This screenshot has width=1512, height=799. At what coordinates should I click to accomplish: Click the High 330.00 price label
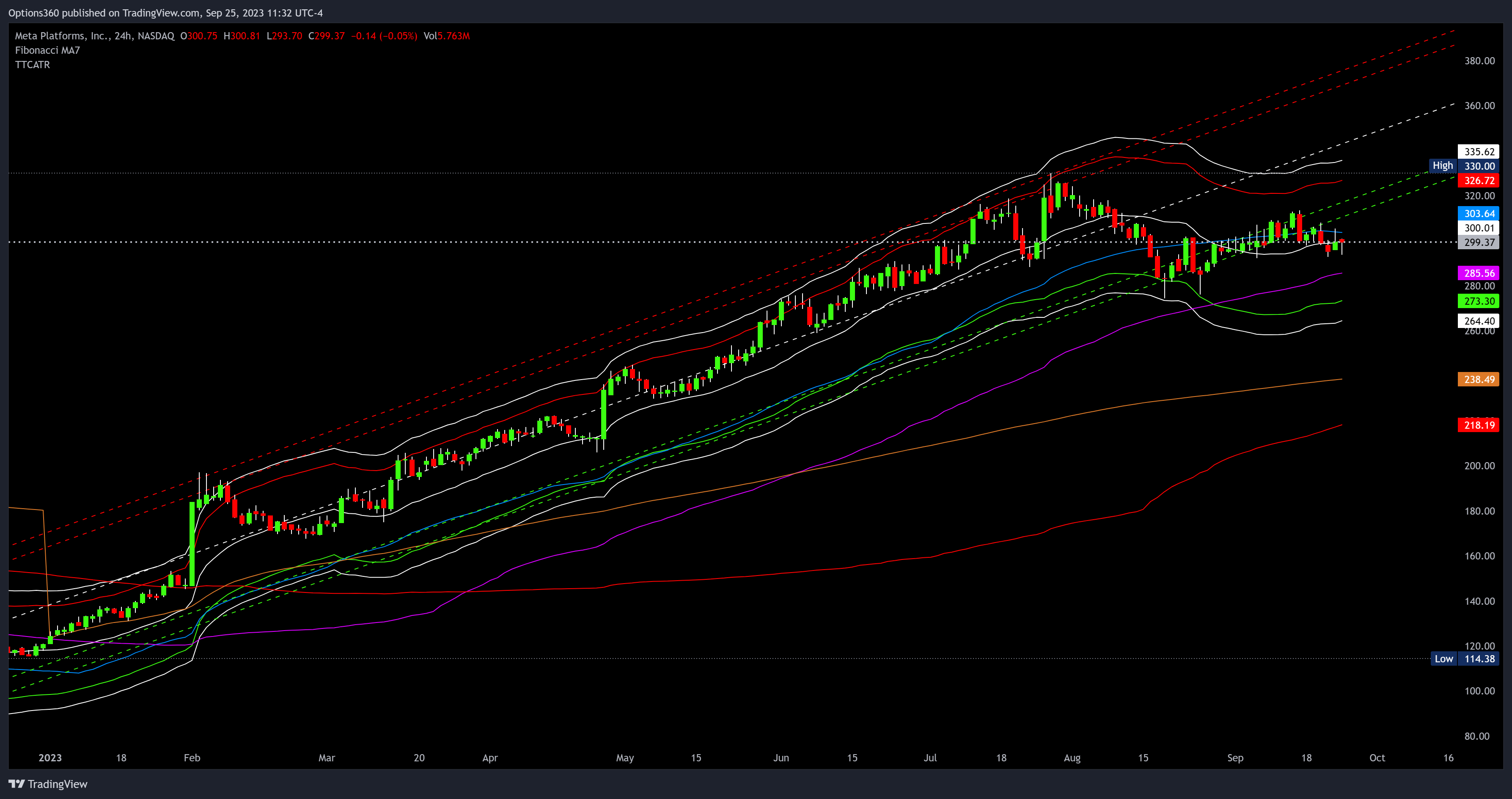click(x=1464, y=166)
